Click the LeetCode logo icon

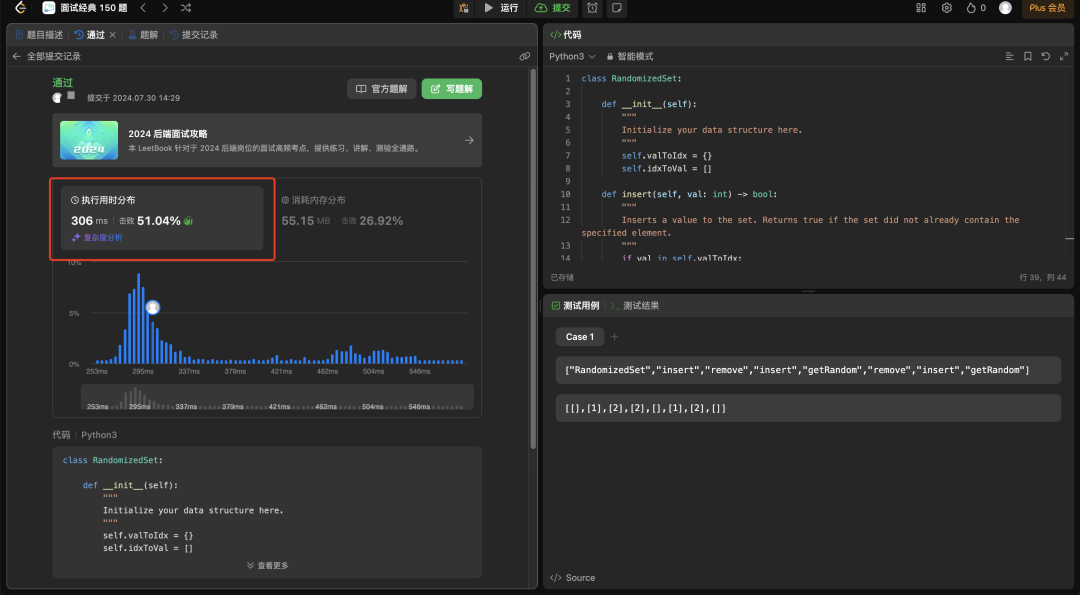[x=21, y=8]
